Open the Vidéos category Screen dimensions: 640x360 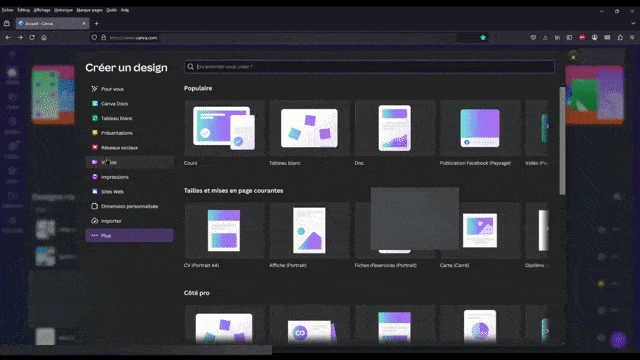click(129, 162)
